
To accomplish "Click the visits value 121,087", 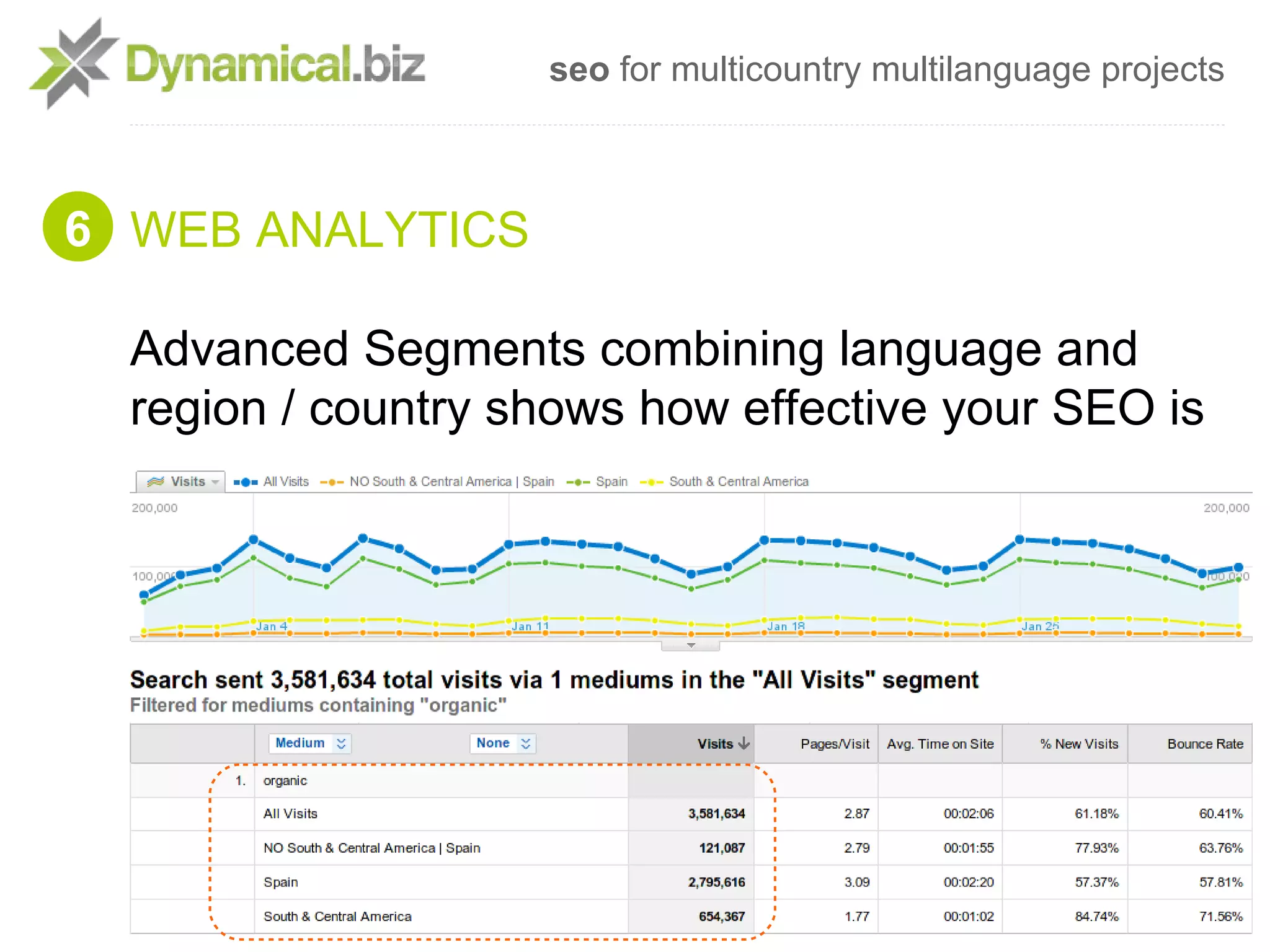I will click(x=722, y=848).
